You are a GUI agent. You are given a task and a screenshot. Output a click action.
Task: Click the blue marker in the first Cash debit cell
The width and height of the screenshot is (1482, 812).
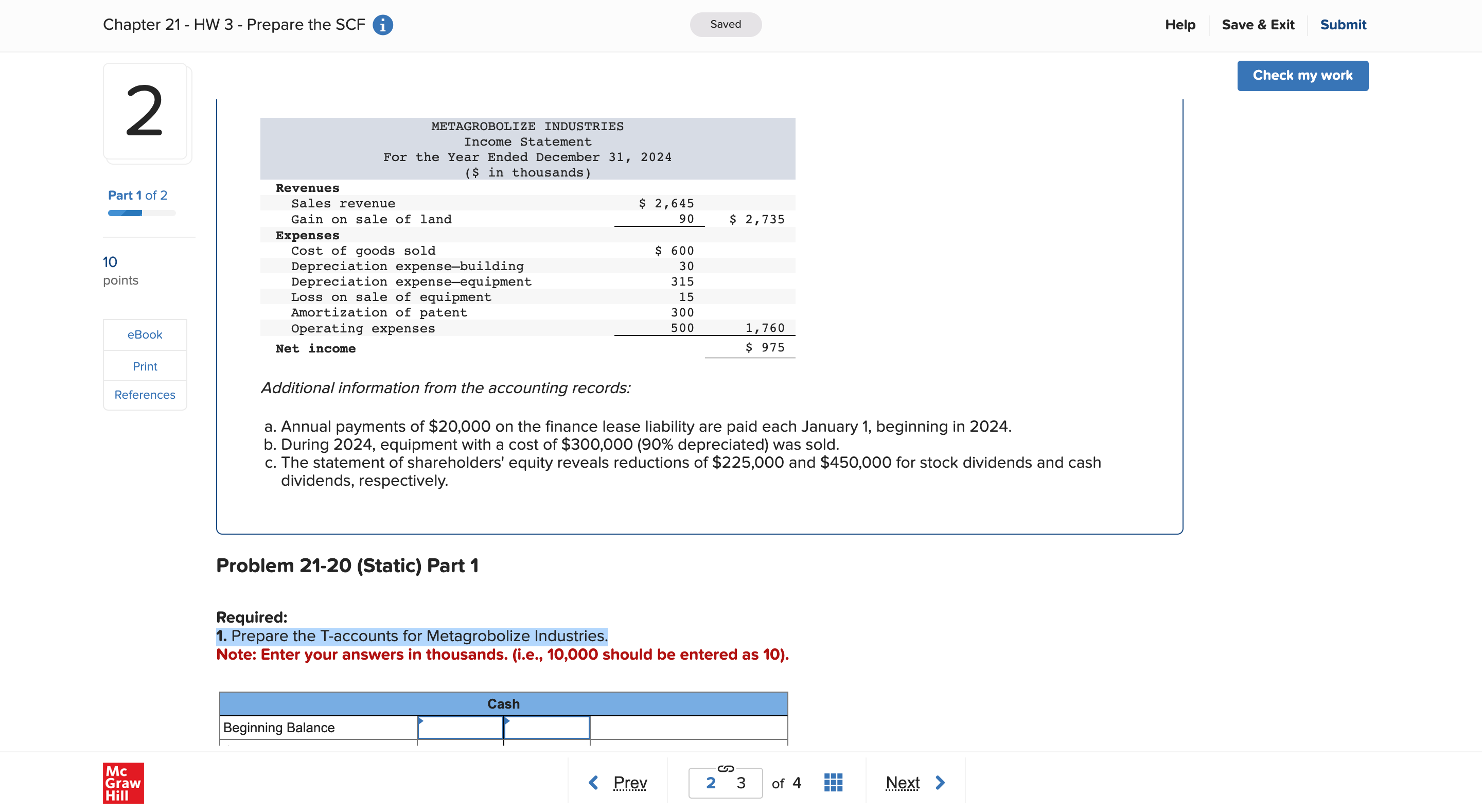(422, 721)
